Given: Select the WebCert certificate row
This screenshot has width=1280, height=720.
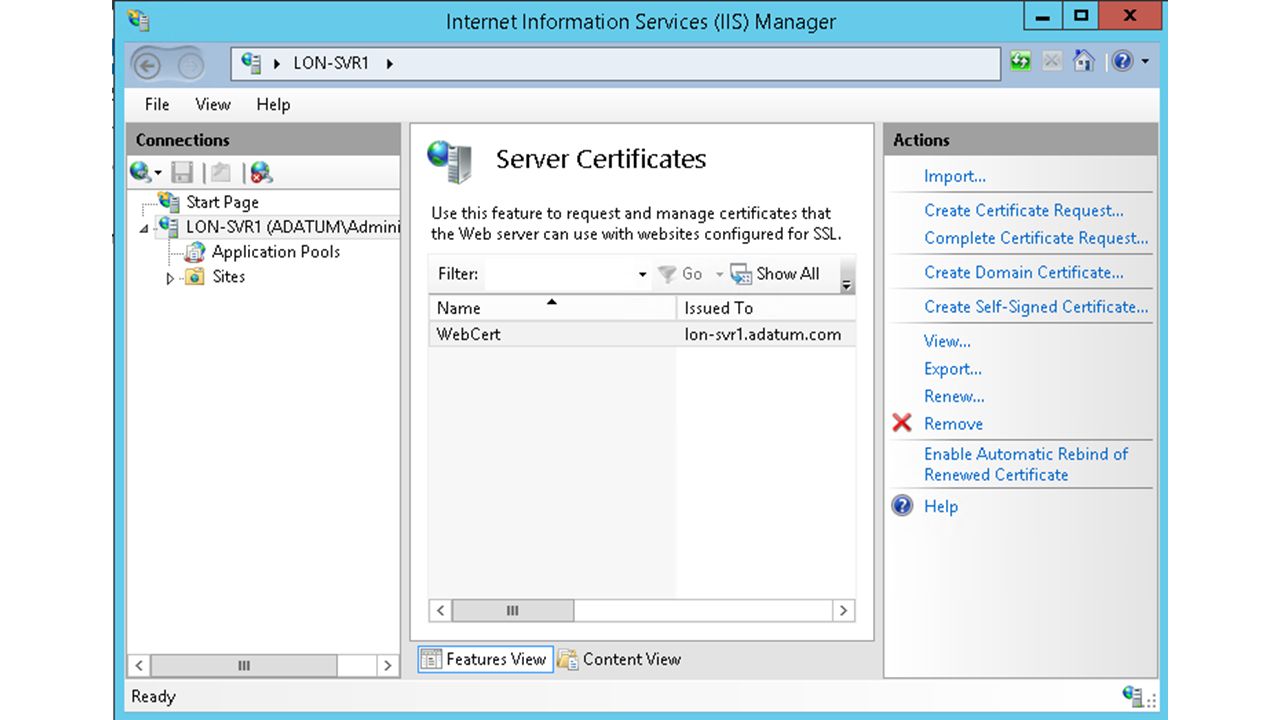Looking at the screenshot, I should click(x=642, y=334).
